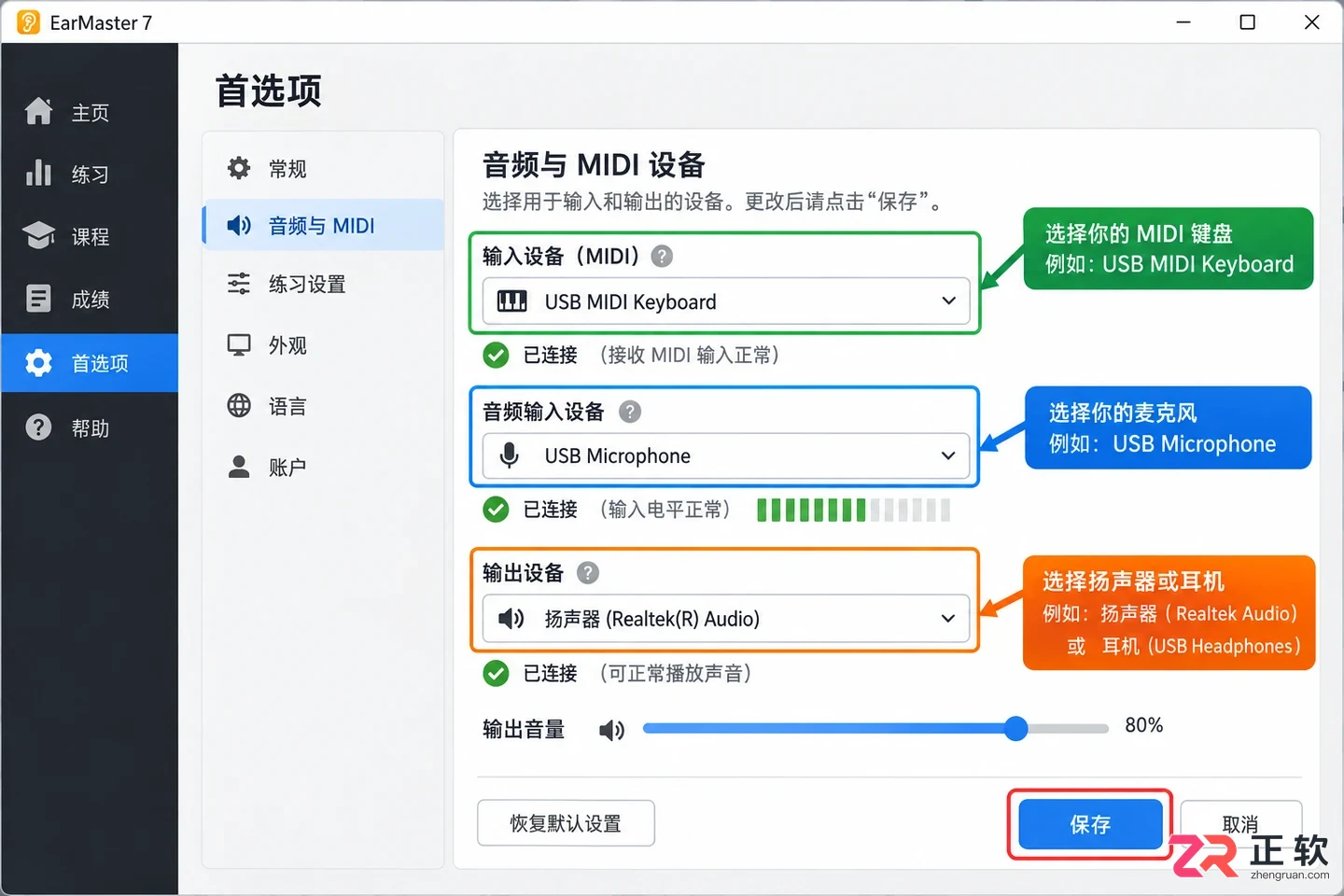Click the gear icon beside 常规

pyautogui.click(x=239, y=168)
